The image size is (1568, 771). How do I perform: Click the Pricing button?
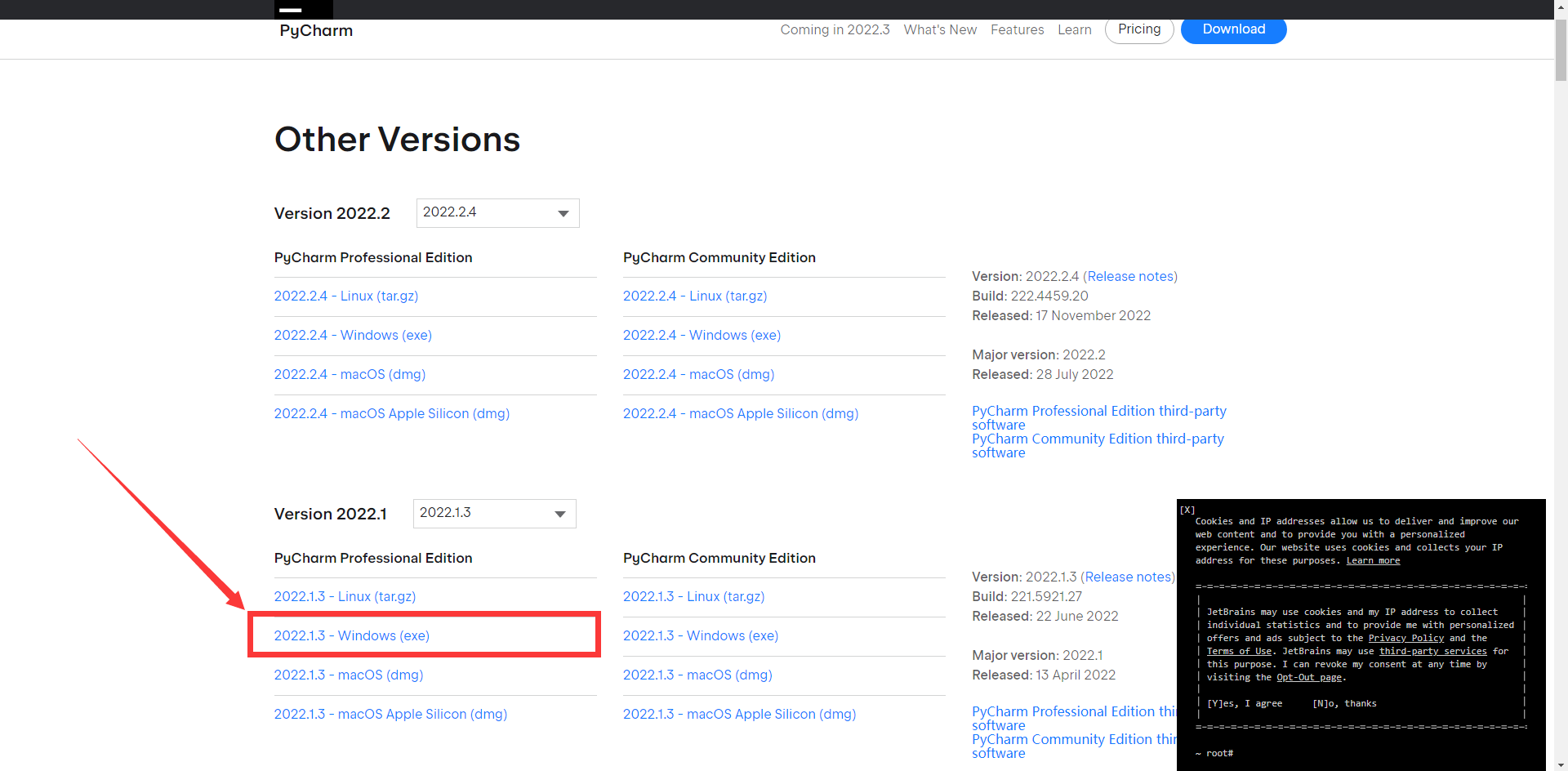[1139, 29]
